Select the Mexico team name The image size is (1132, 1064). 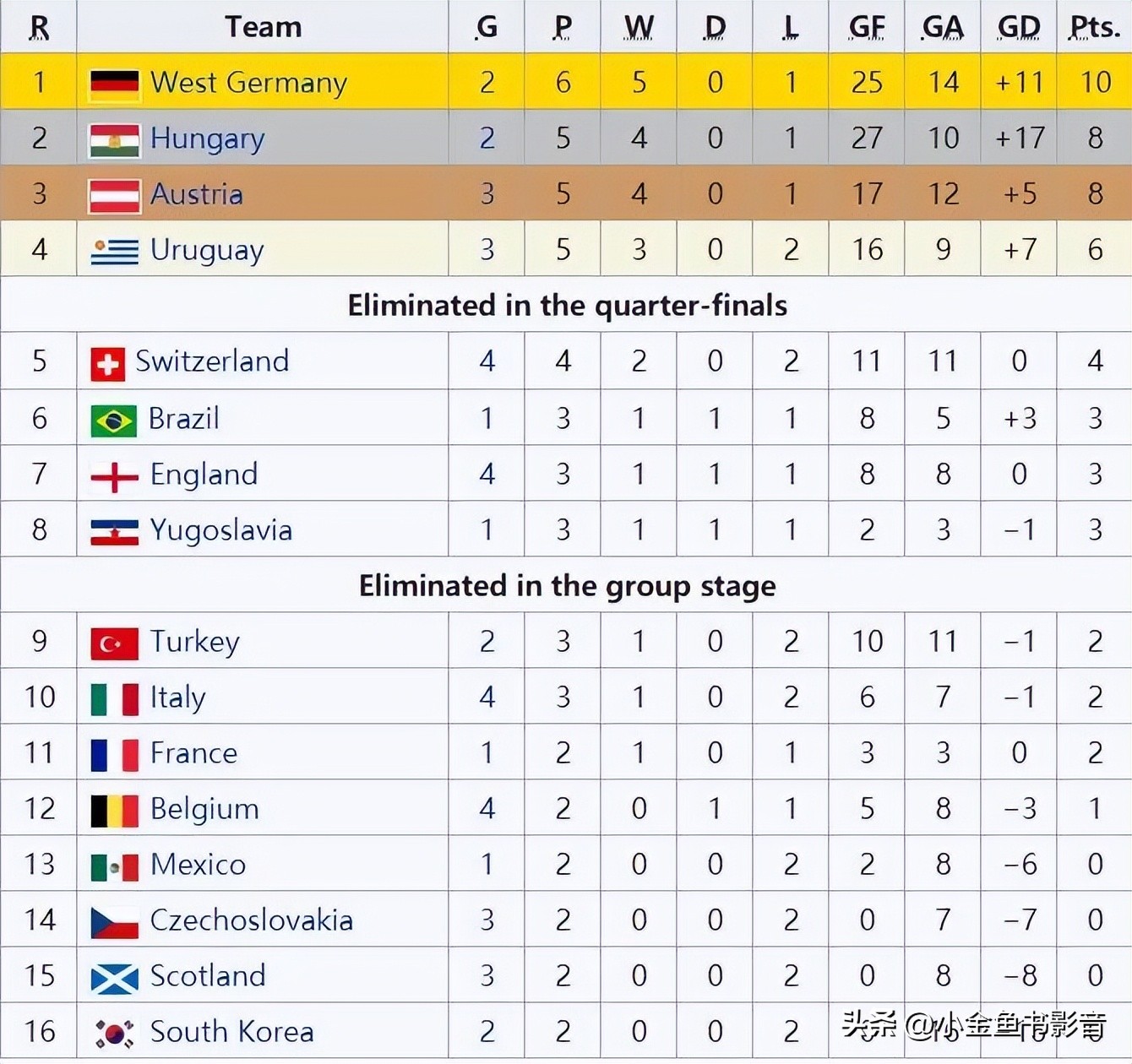198,865
